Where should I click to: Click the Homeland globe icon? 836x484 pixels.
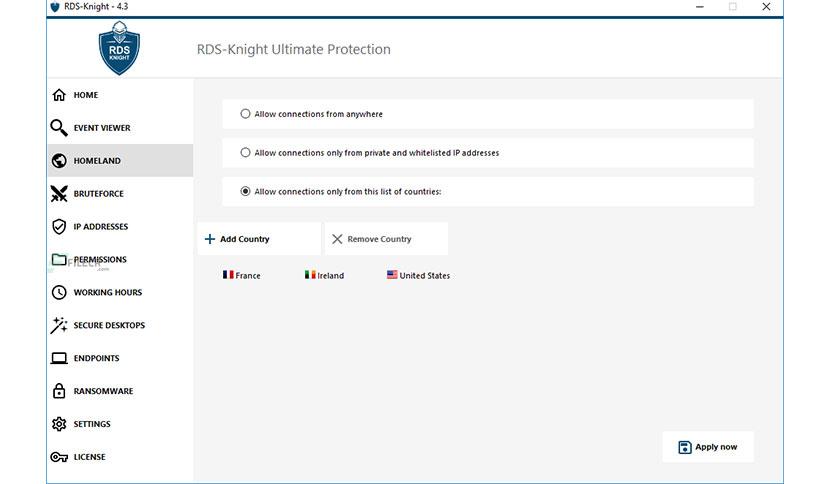click(59, 160)
